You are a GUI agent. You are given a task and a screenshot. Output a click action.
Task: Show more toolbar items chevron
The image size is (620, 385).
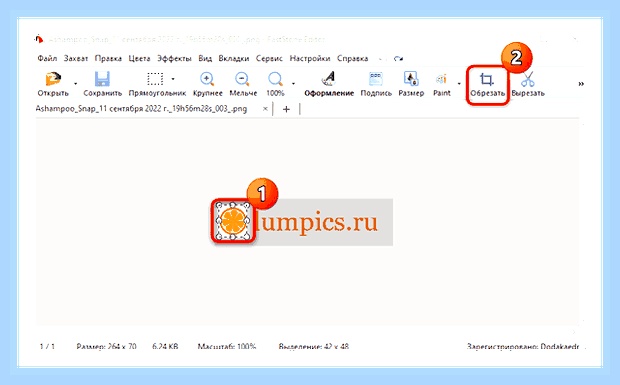(581, 84)
